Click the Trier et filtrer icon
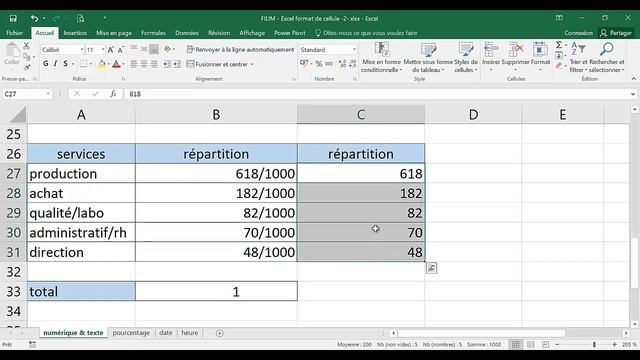The image size is (640, 360). coord(579,58)
